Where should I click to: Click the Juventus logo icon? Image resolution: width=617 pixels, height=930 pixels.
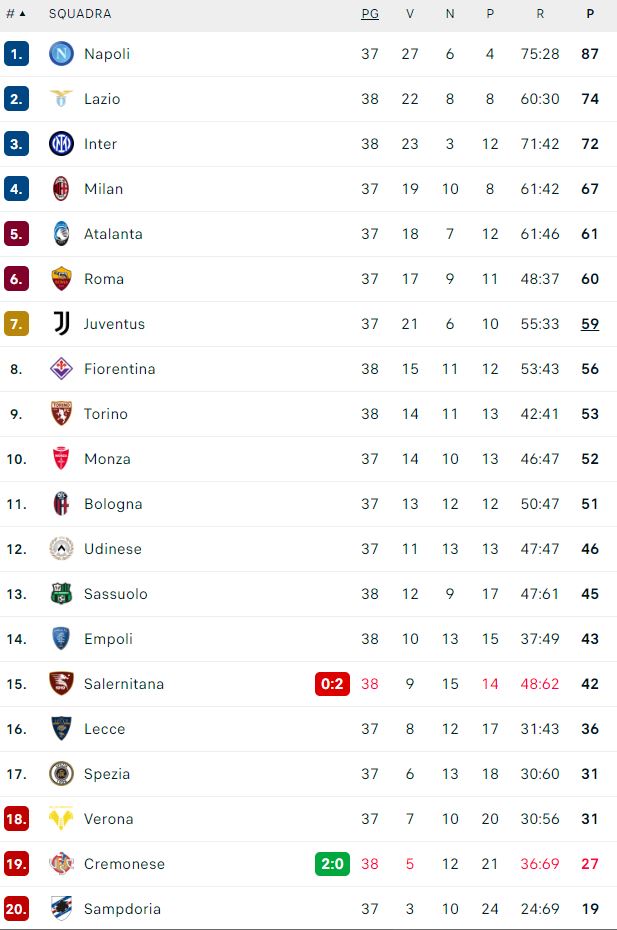coord(62,324)
